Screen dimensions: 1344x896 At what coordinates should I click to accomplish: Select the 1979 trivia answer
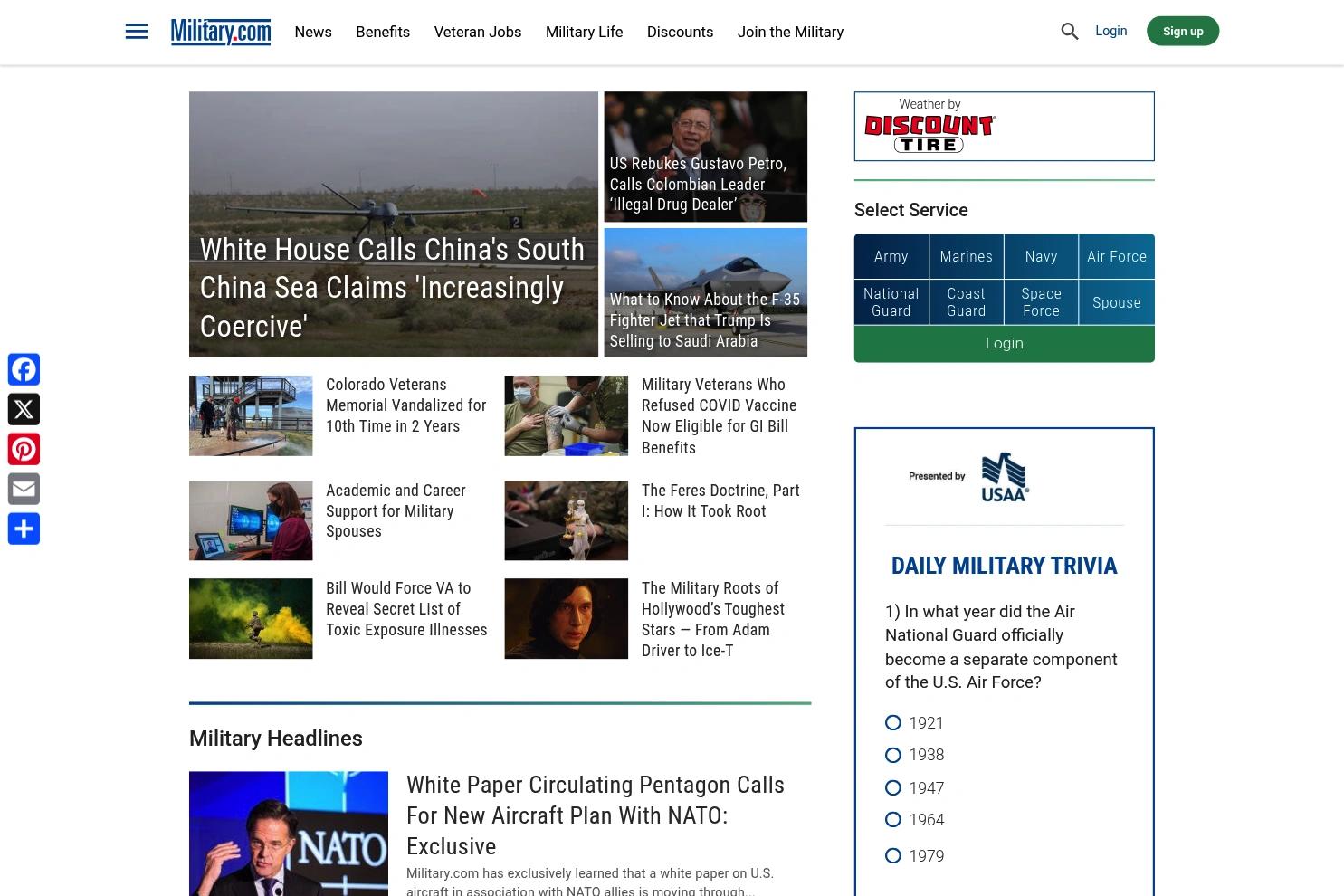point(893,855)
